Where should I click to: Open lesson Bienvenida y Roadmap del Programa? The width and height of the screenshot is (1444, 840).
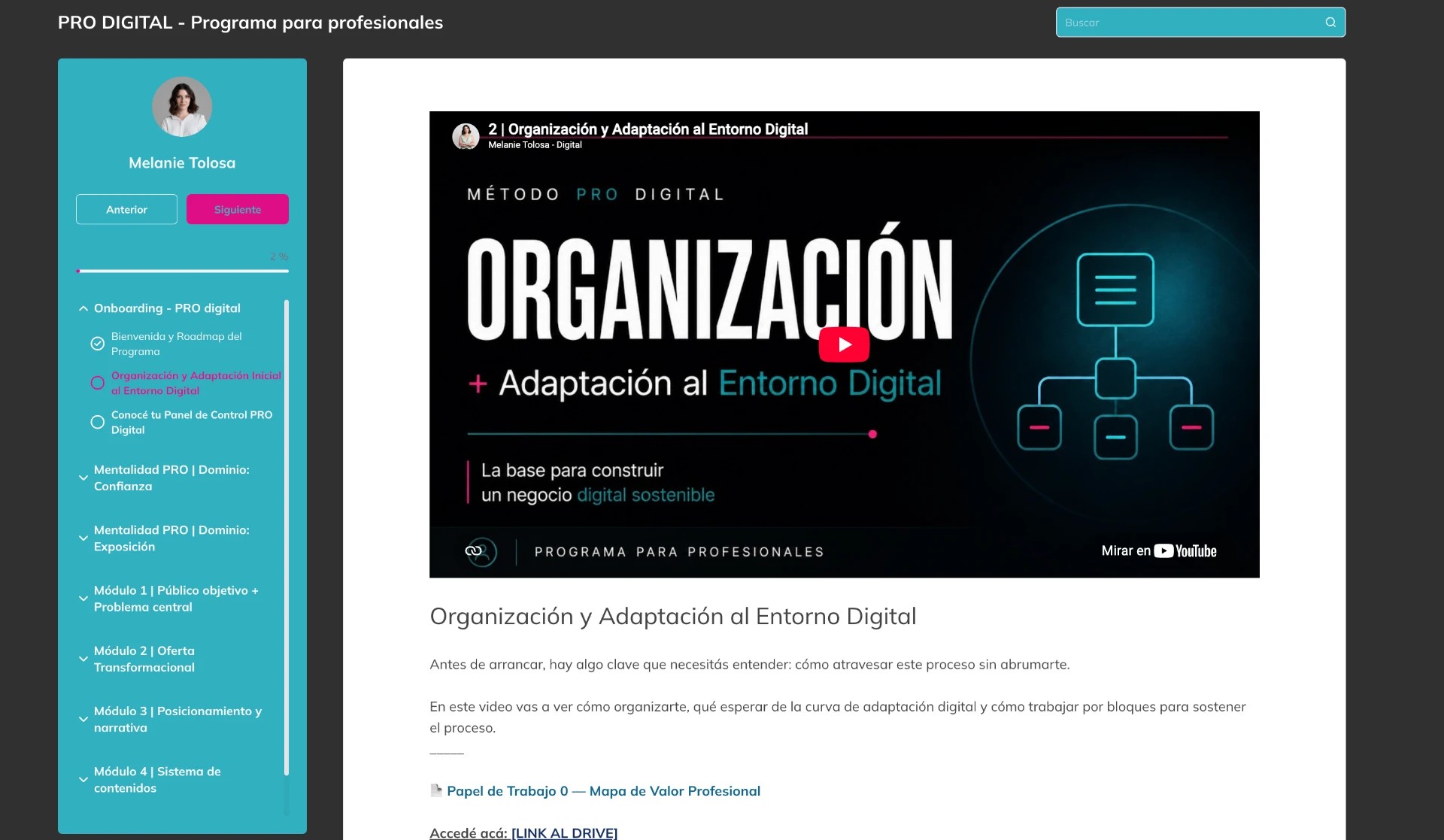pyautogui.click(x=177, y=344)
